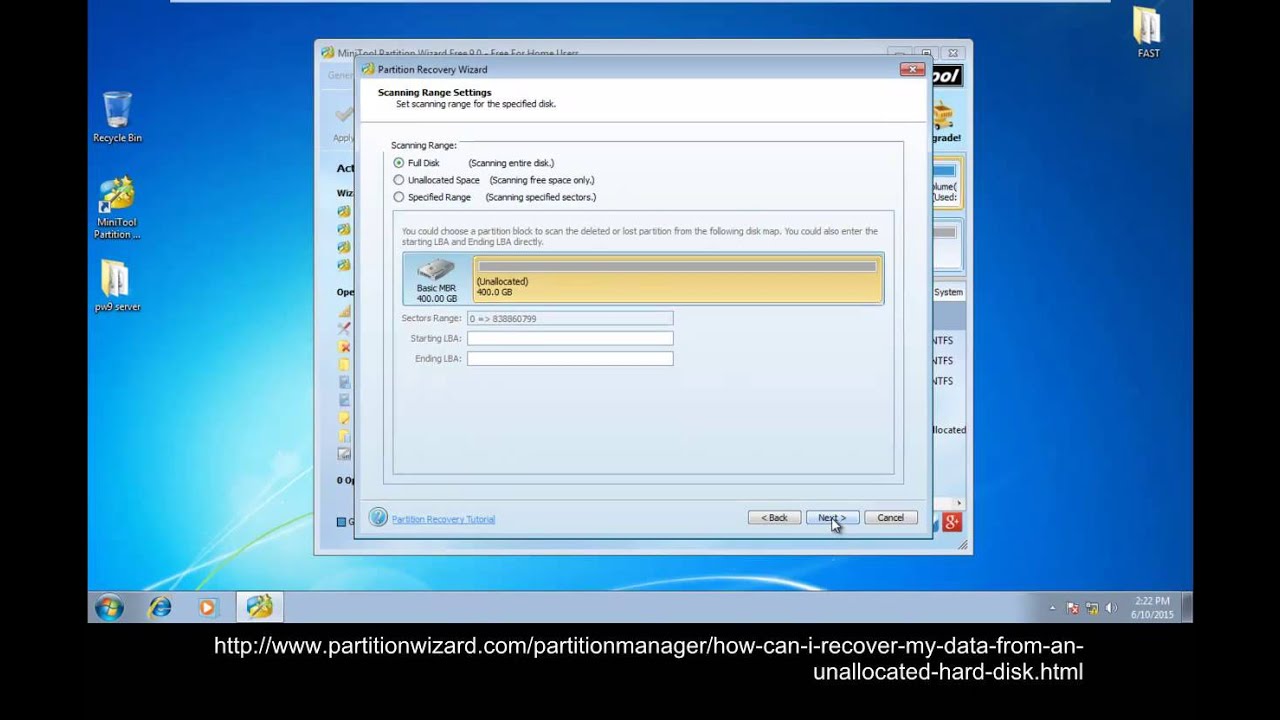Open the pw9 server desktop folder

(117, 286)
